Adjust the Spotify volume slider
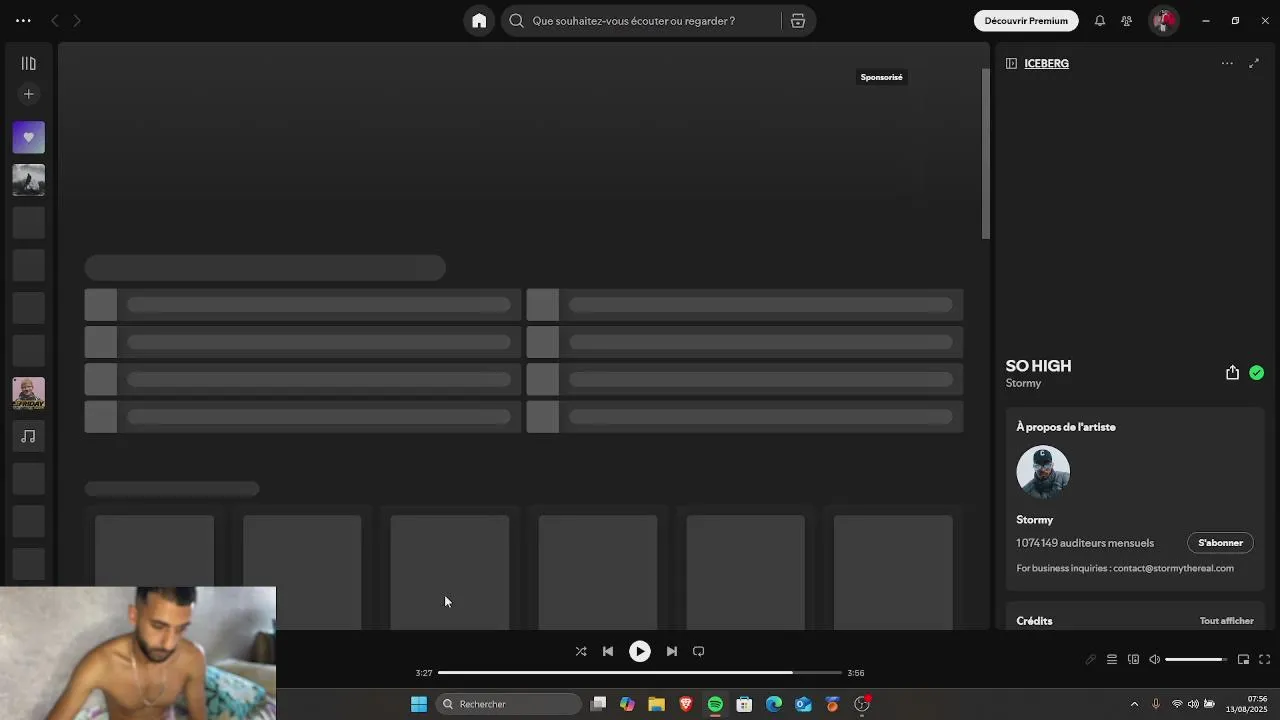The height and width of the screenshot is (720, 1280). click(1195, 660)
